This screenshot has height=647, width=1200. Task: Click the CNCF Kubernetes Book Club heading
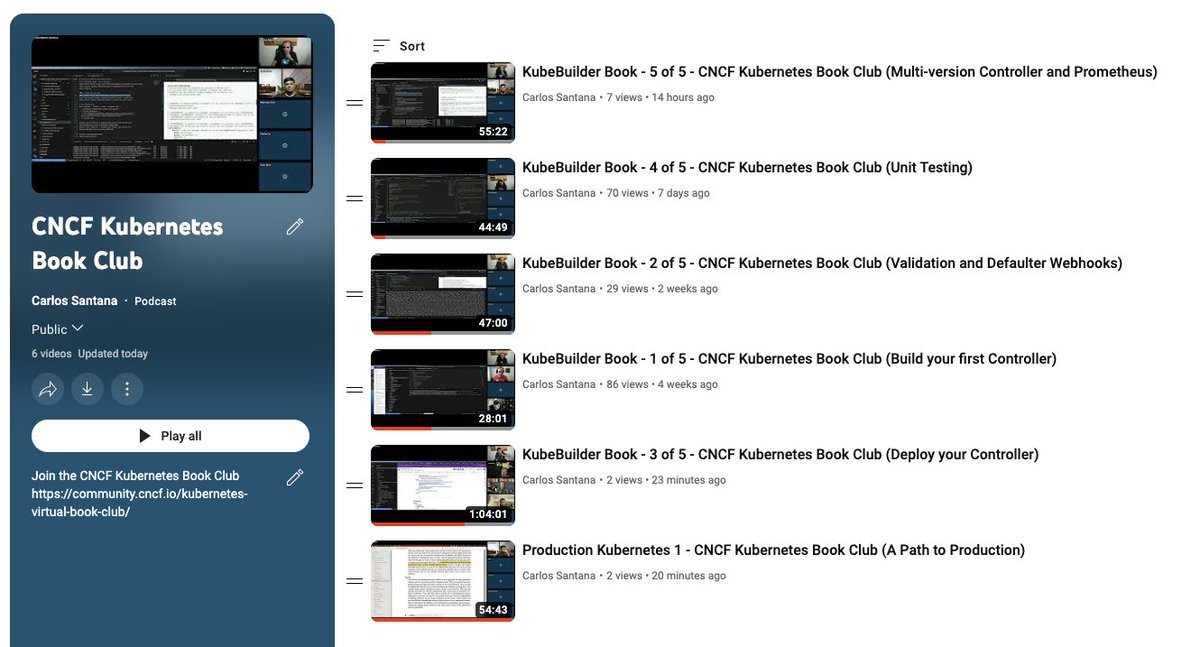click(x=128, y=243)
